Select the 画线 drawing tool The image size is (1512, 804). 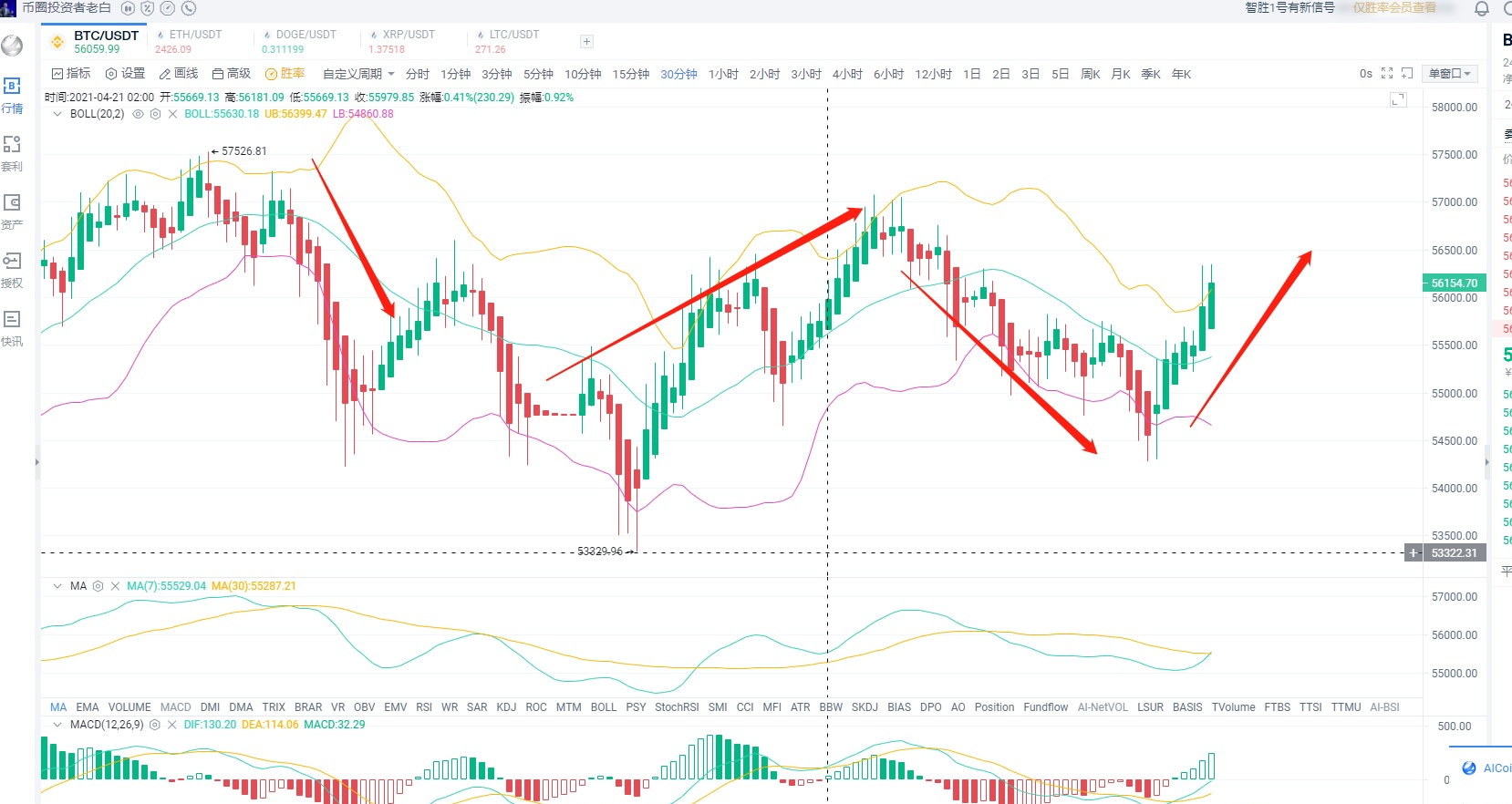click(179, 74)
